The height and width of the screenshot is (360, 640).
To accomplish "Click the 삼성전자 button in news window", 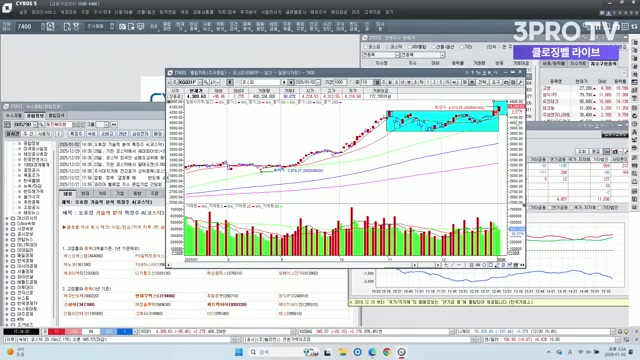I will (x=140, y=134).
